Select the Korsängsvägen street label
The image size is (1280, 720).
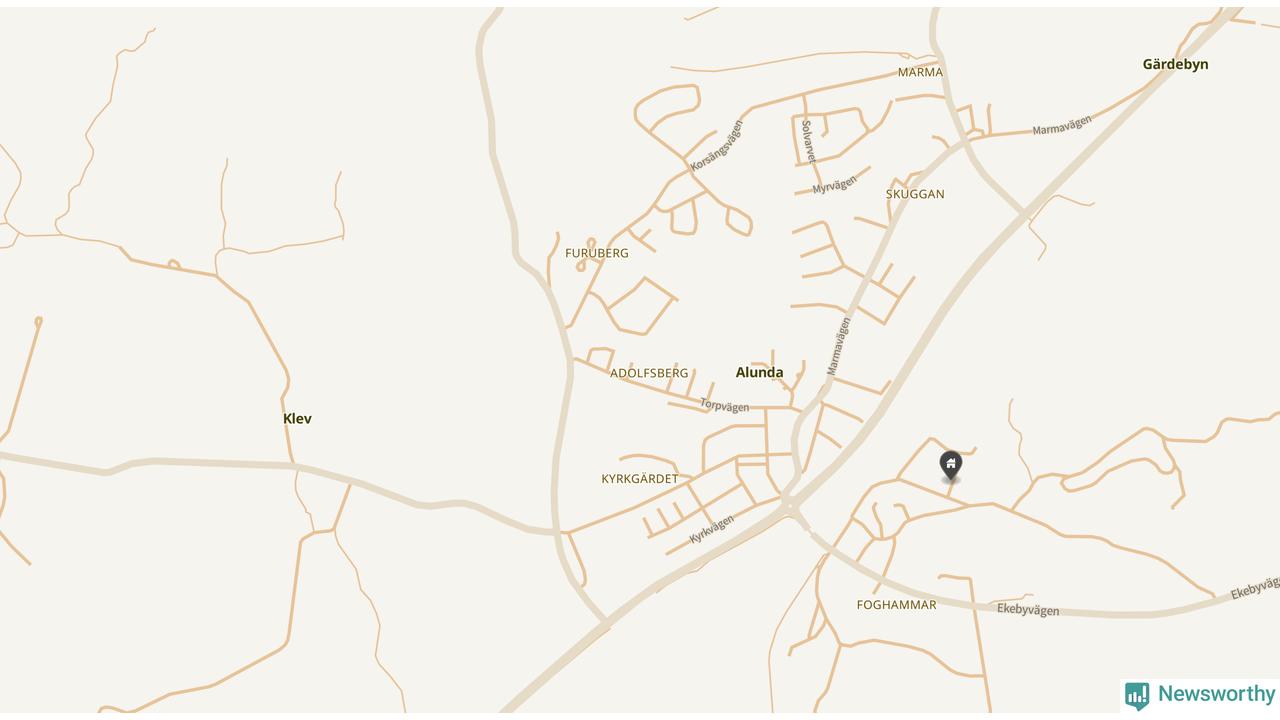coord(717,146)
